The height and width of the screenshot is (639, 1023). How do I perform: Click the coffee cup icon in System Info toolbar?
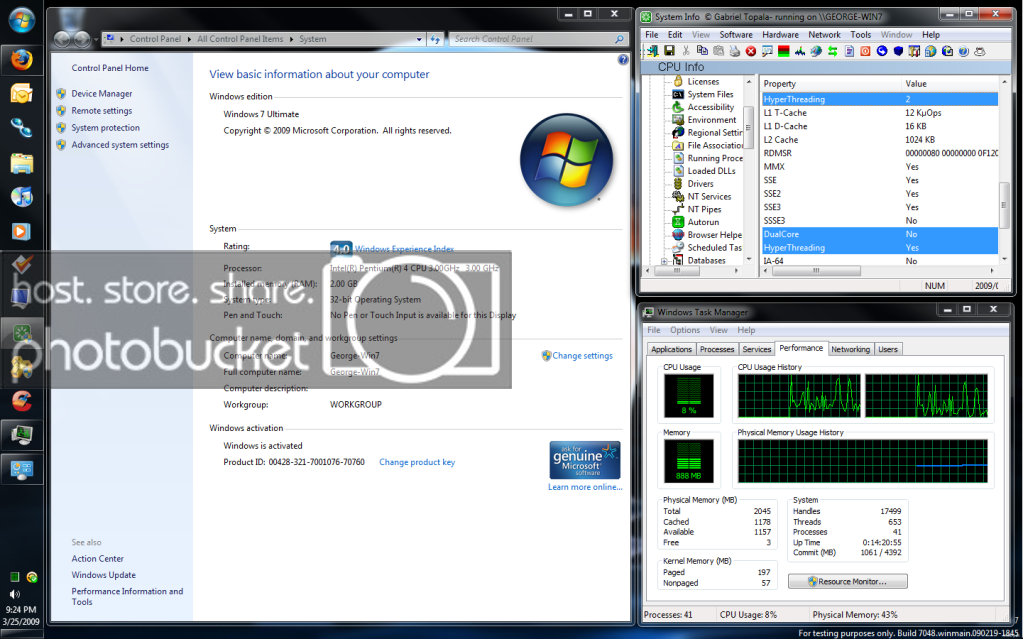(x=979, y=51)
